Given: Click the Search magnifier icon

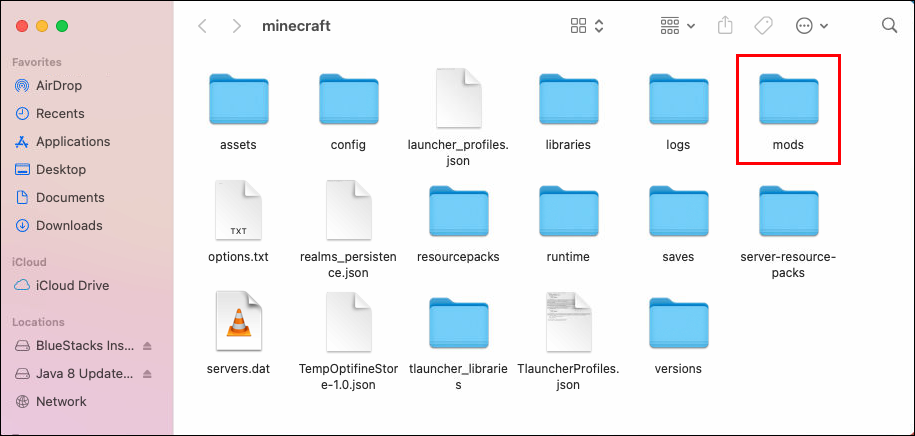Looking at the screenshot, I should (x=889, y=25).
